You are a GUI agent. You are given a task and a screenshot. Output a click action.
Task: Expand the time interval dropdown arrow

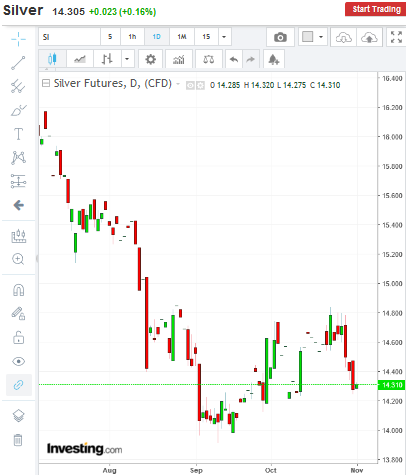(x=224, y=37)
